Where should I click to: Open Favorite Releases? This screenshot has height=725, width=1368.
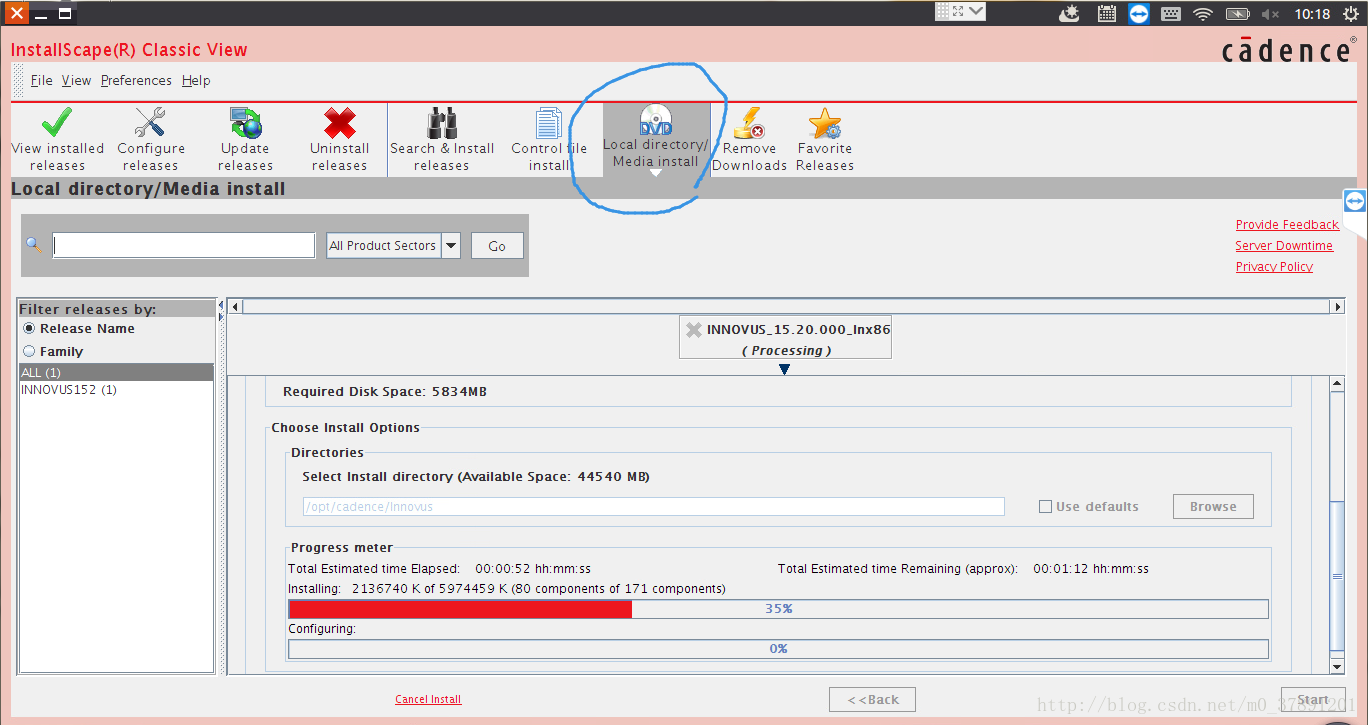point(825,140)
